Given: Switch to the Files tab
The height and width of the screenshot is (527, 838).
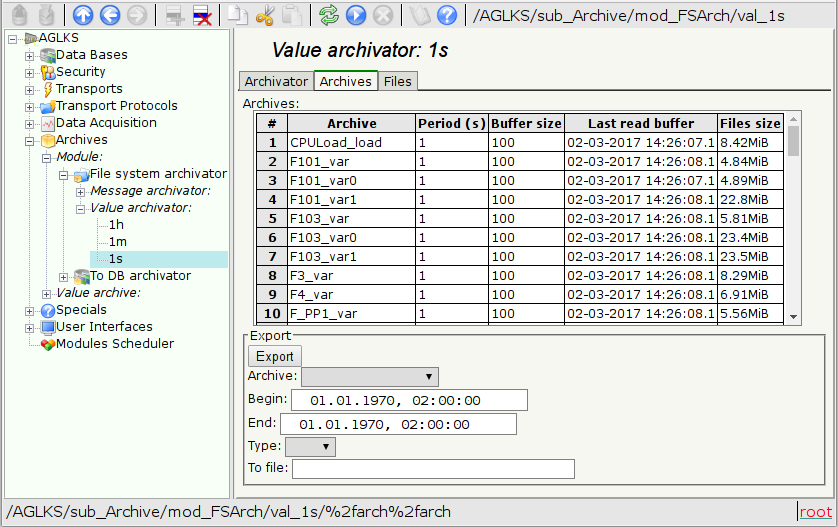Looking at the screenshot, I should (397, 82).
